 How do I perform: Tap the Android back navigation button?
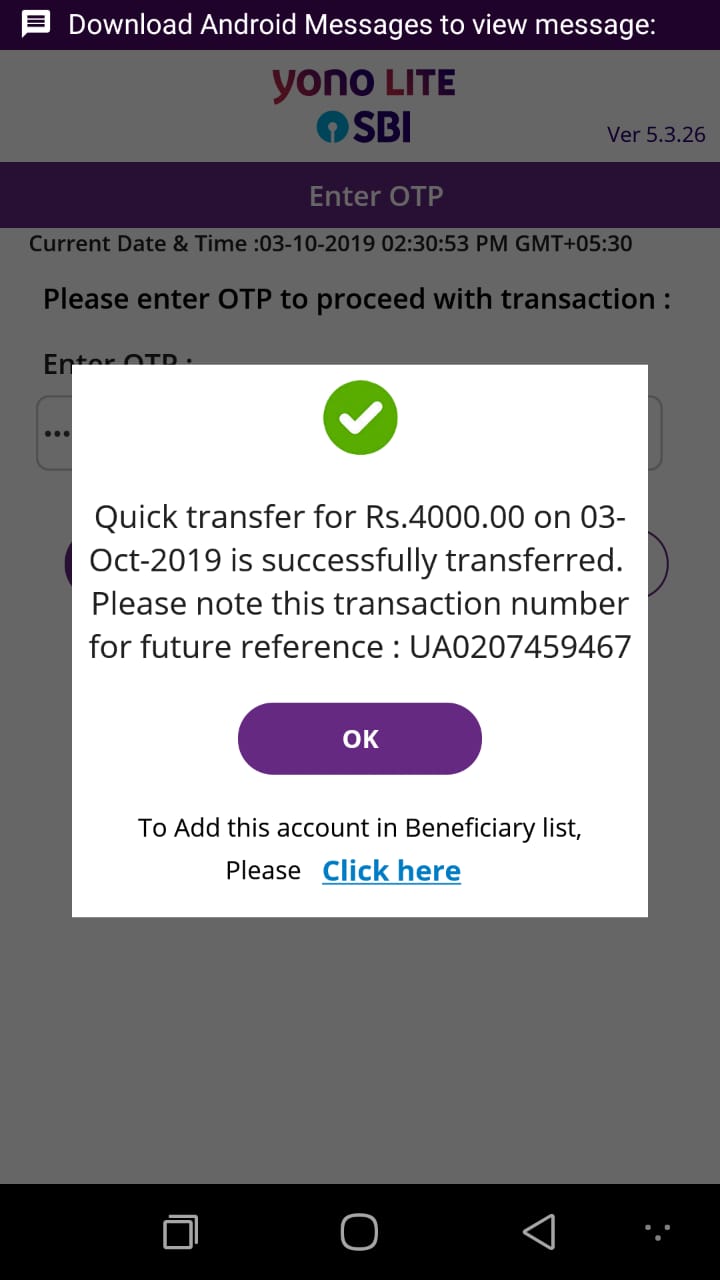(x=539, y=1231)
